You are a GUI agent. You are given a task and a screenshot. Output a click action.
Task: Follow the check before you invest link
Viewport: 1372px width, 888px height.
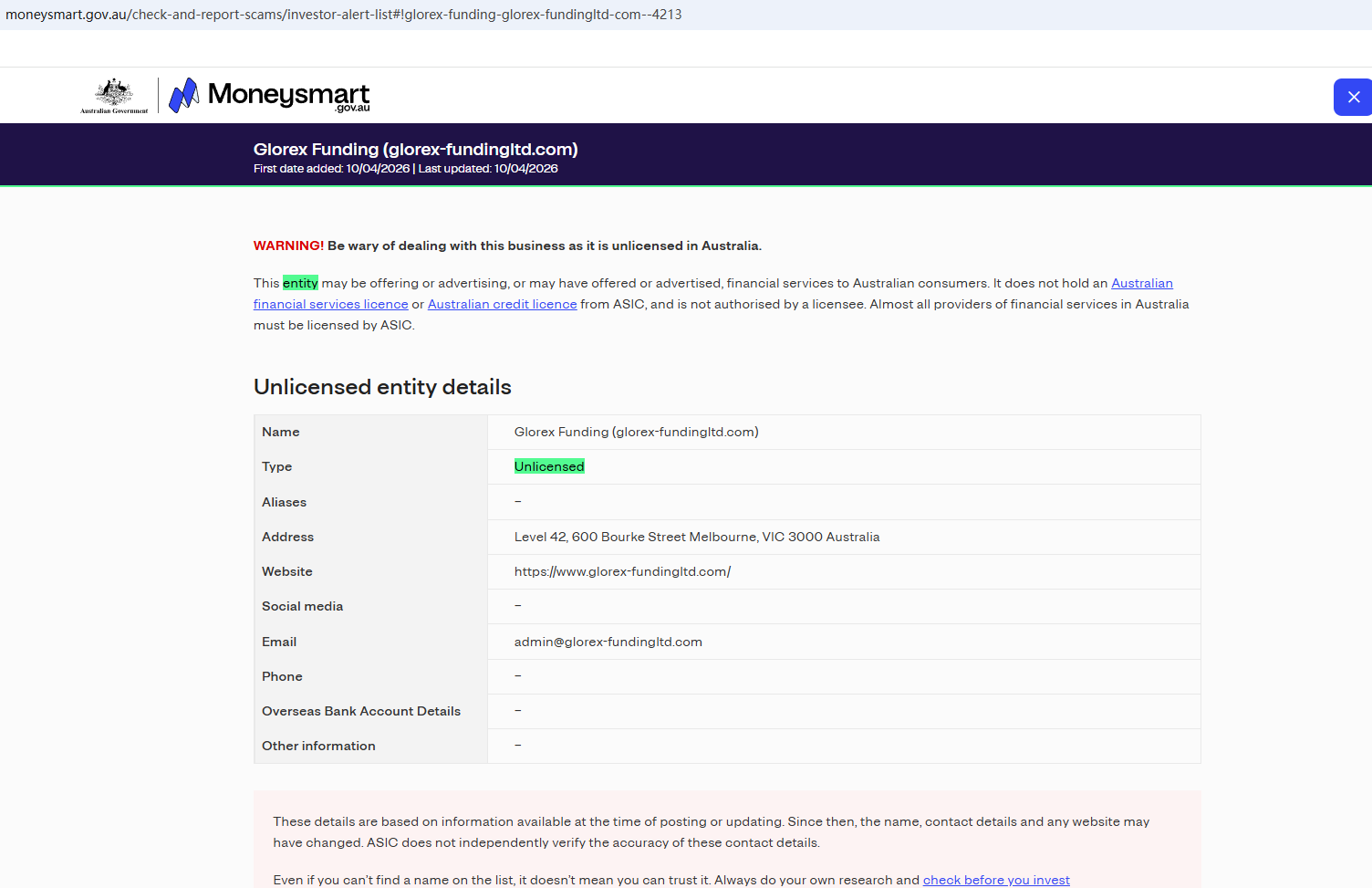tap(996, 880)
